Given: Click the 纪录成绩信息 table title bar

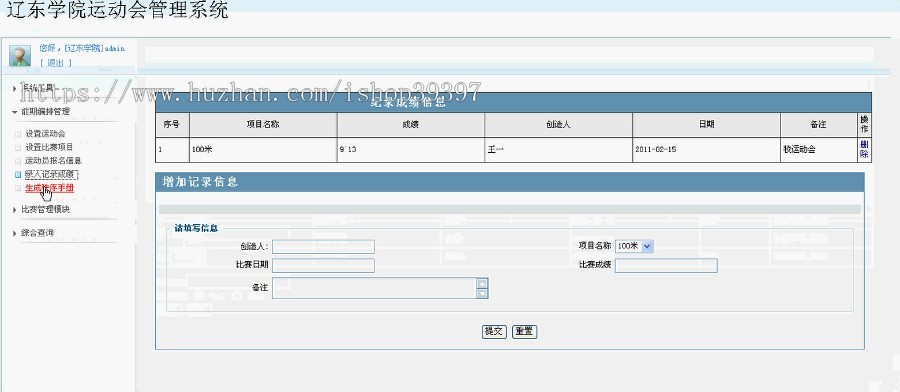Looking at the screenshot, I should (x=514, y=103).
